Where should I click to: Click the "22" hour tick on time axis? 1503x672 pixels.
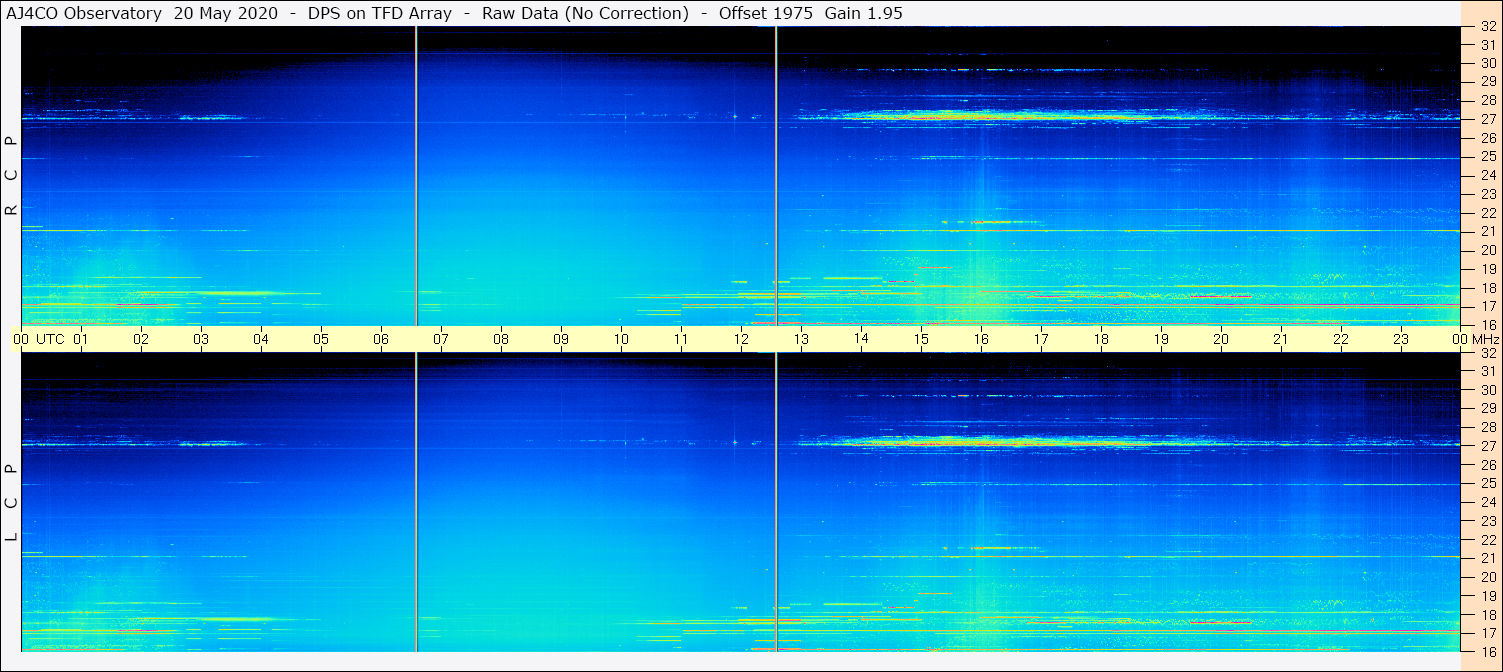(x=1341, y=339)
